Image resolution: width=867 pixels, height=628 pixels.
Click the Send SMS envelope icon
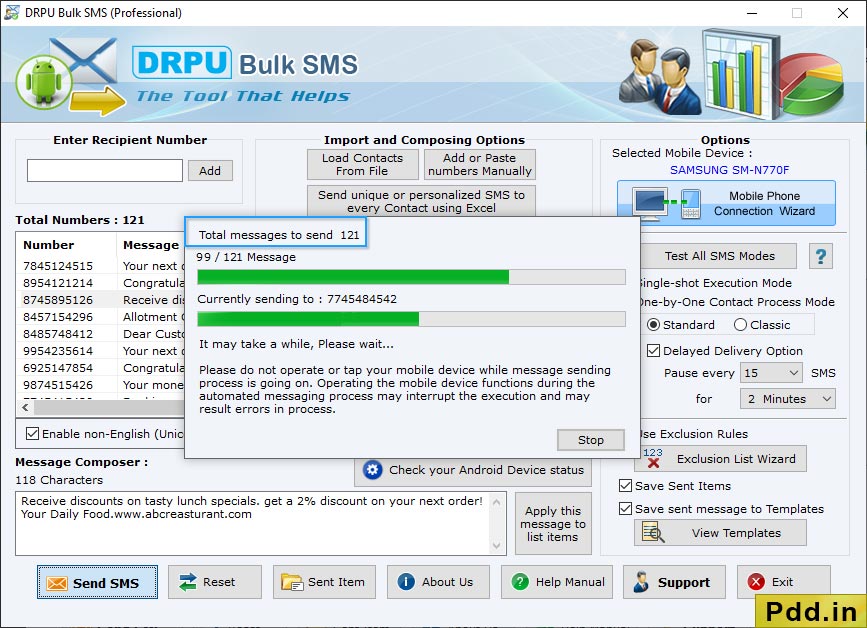(x=56, y=583)
